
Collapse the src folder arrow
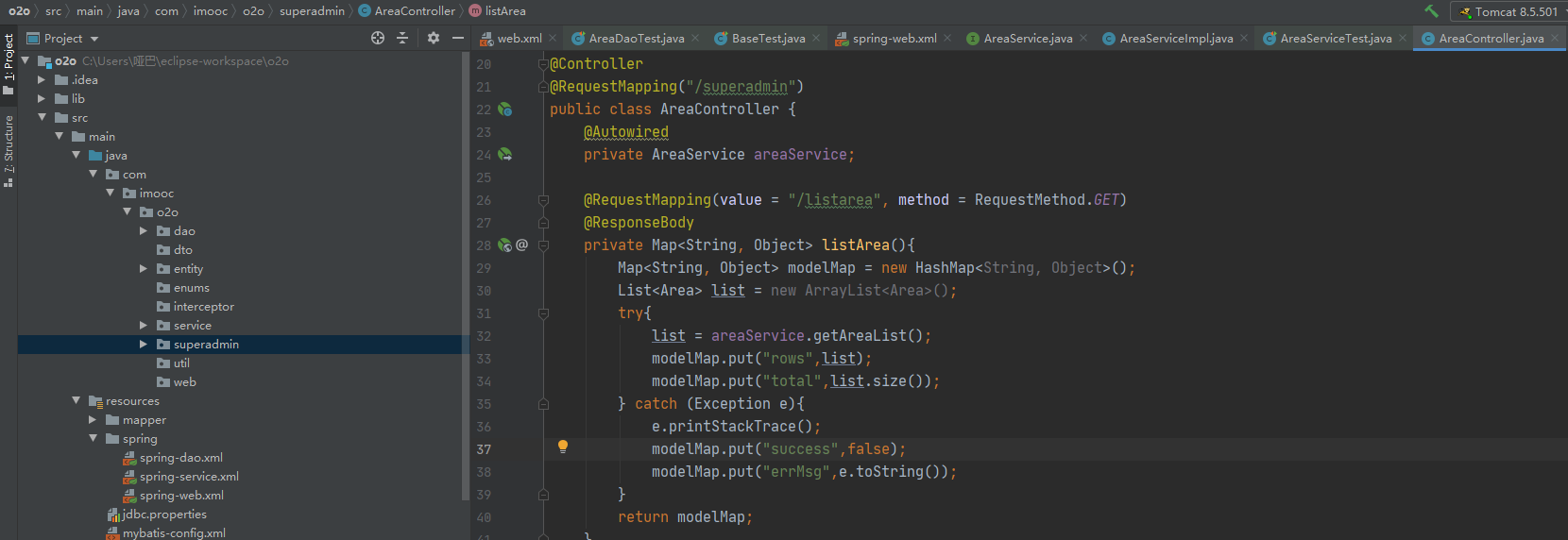42,118
